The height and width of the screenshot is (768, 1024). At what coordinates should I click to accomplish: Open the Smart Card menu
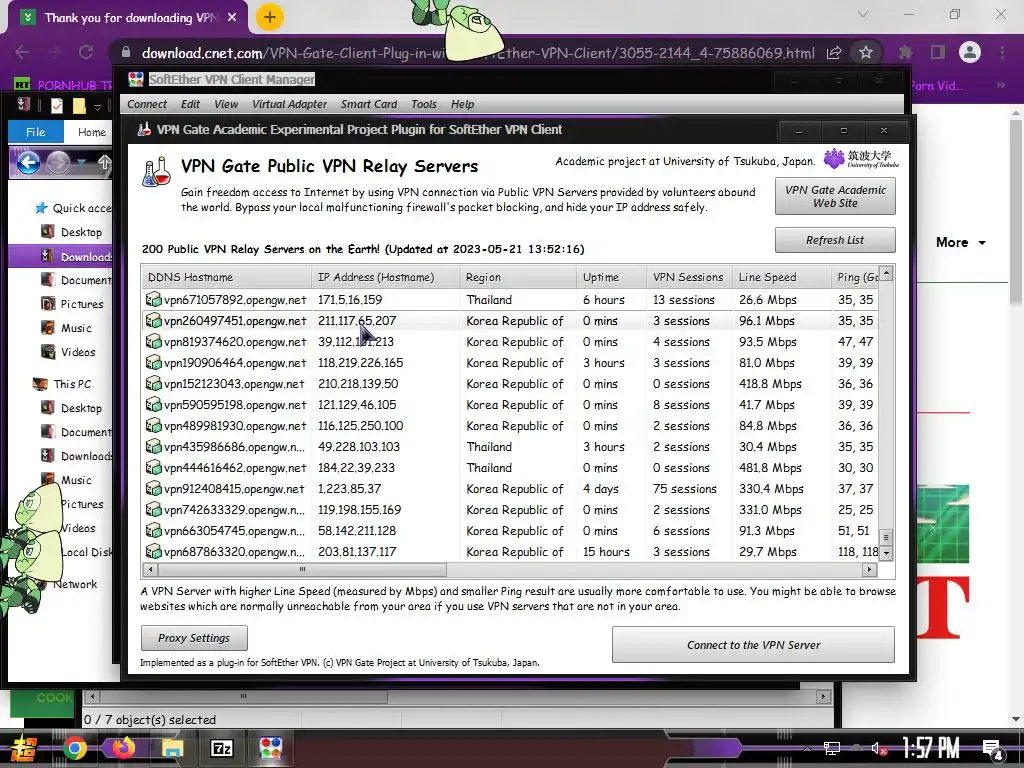pos(368,104)
